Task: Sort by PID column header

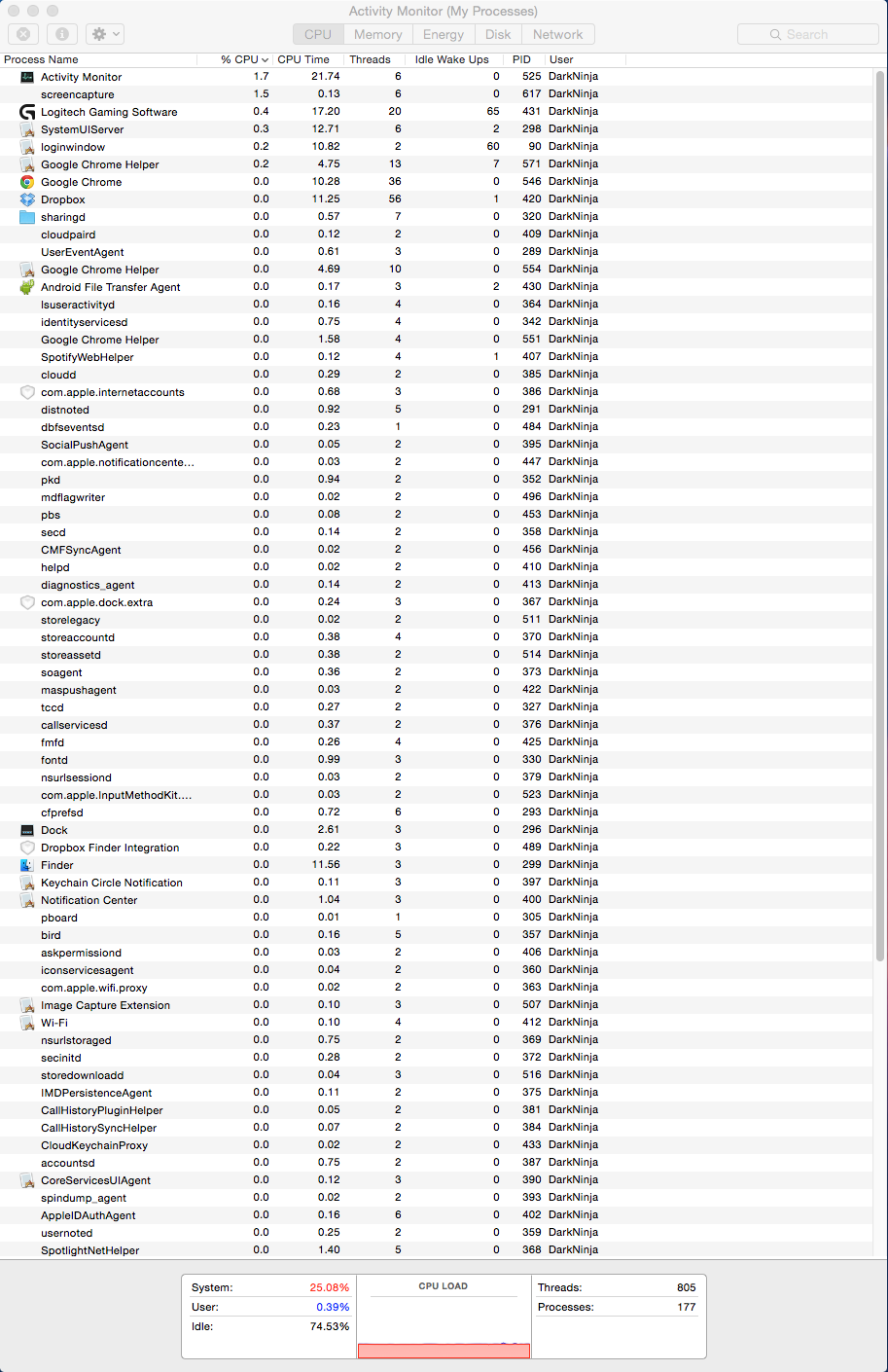Action: coord(524,59)
